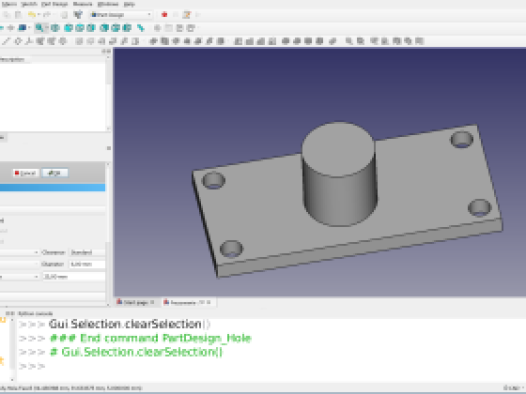Expand the depth type dropdown

(x=19, y=277)
